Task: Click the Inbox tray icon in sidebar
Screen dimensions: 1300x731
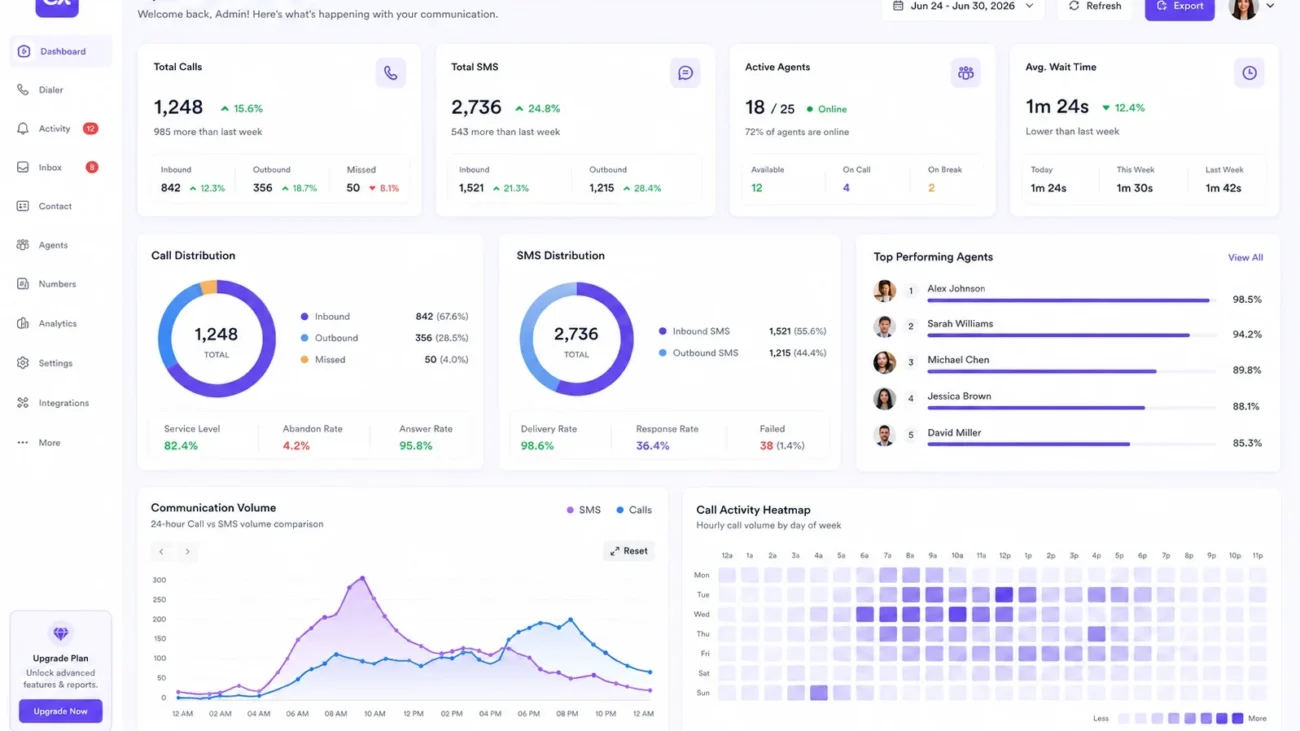Action: click(23, 168)
